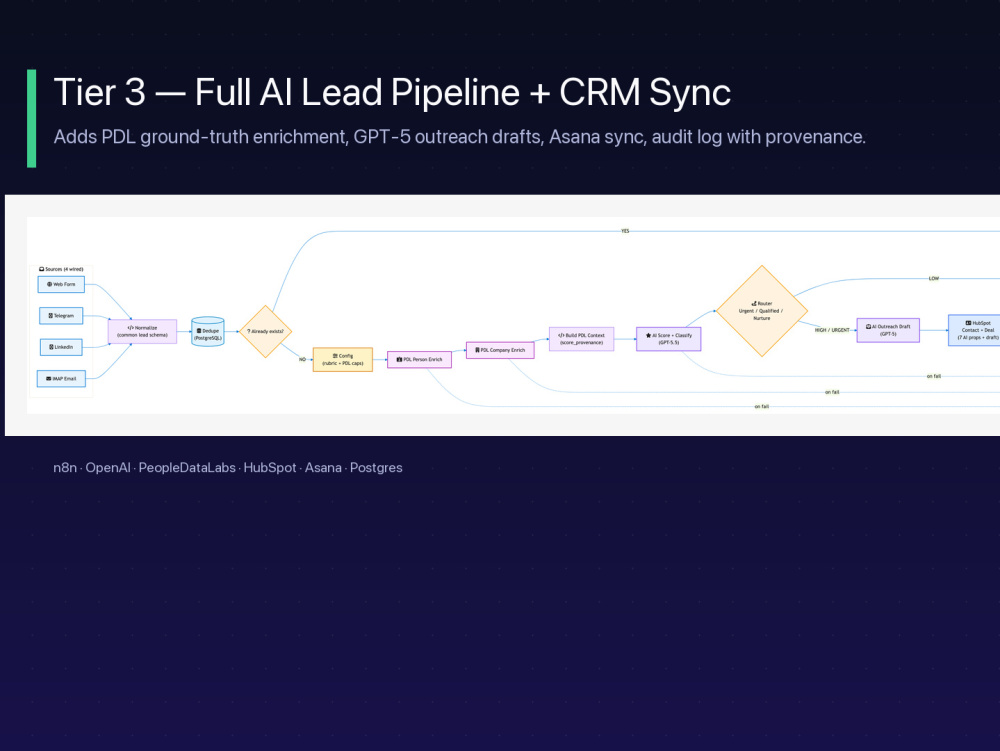Click the Sources (4 wired) group label
This screenshot has width=1000, height=751.
click(61, 269)
